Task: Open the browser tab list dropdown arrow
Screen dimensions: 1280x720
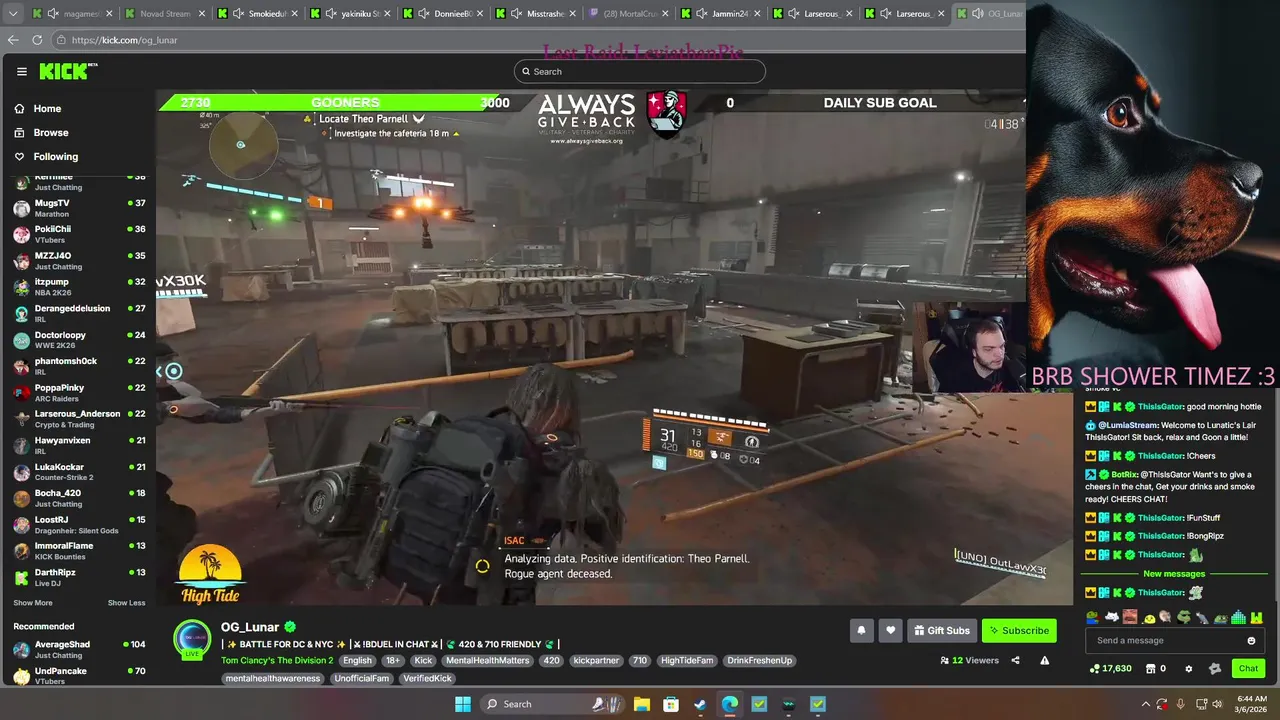Action: pyautogui.click(x=13, y=14)
